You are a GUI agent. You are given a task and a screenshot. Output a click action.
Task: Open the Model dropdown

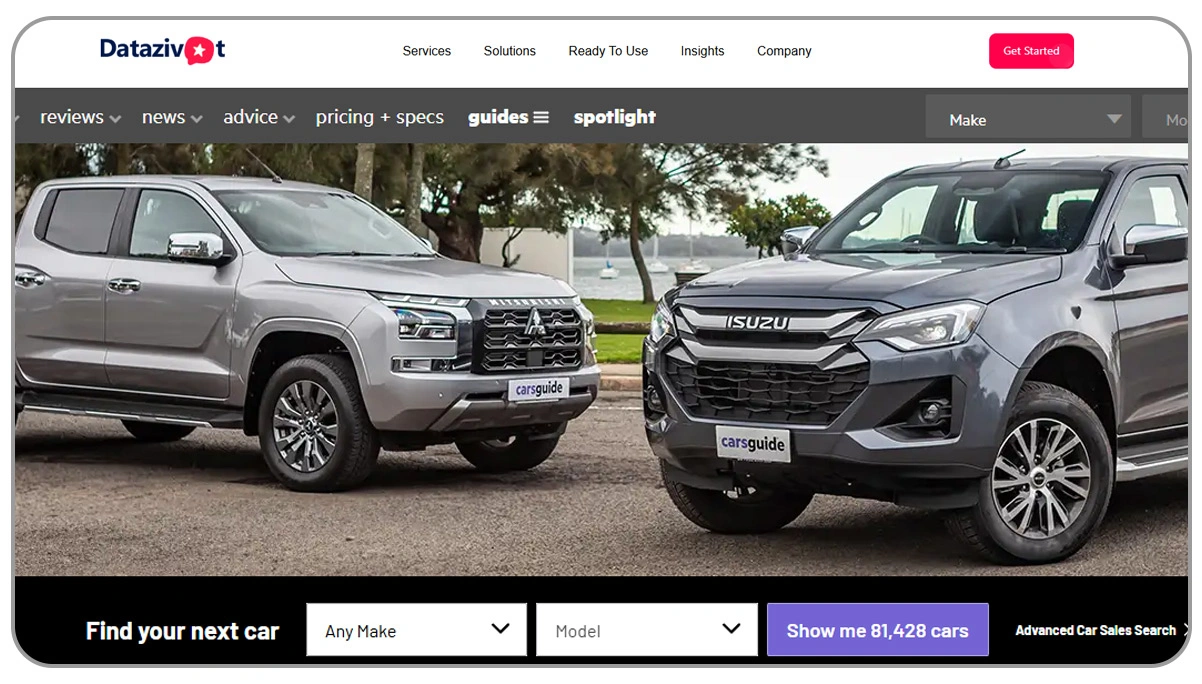point(646,630)
